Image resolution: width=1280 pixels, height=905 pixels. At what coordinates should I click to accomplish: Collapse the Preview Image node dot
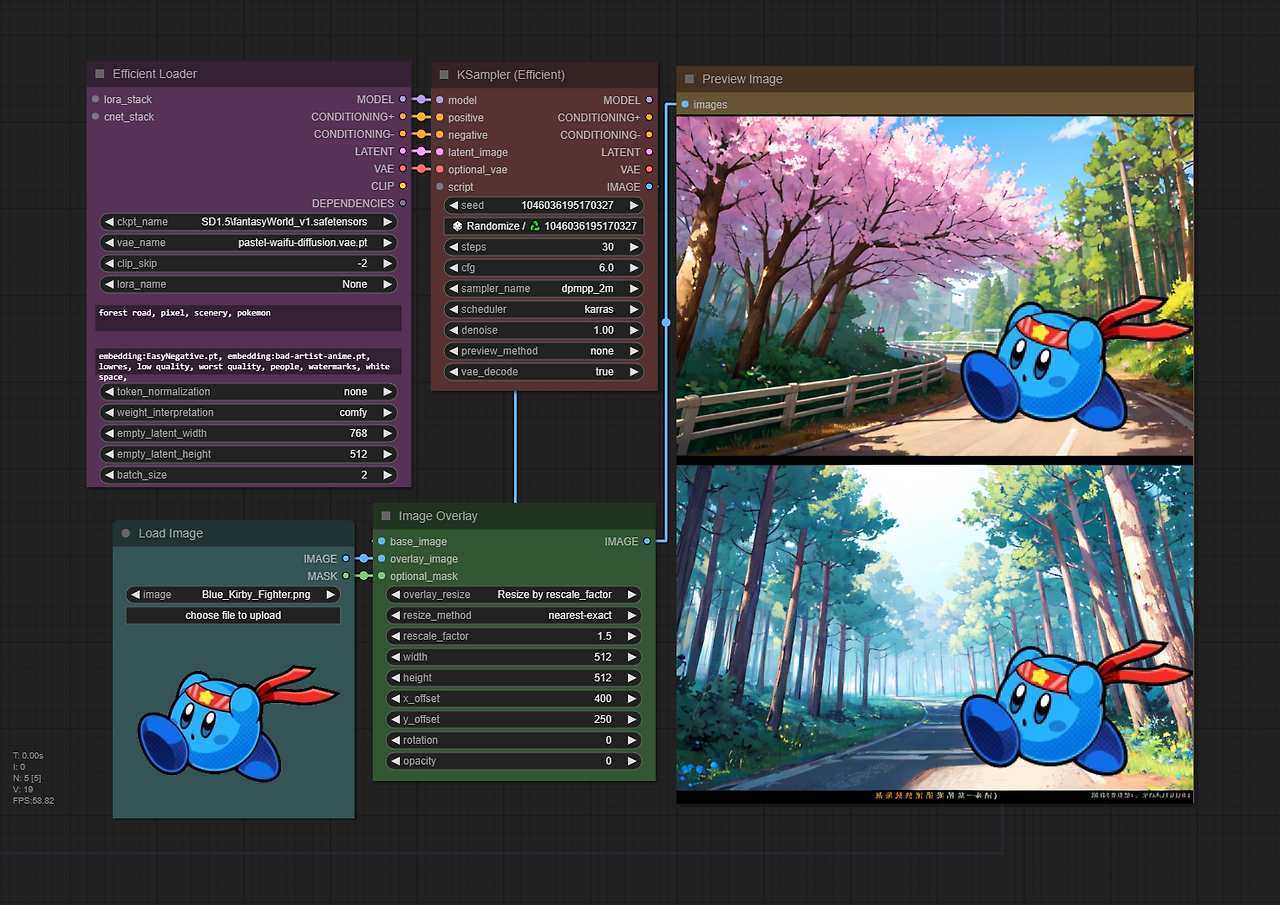690,79
